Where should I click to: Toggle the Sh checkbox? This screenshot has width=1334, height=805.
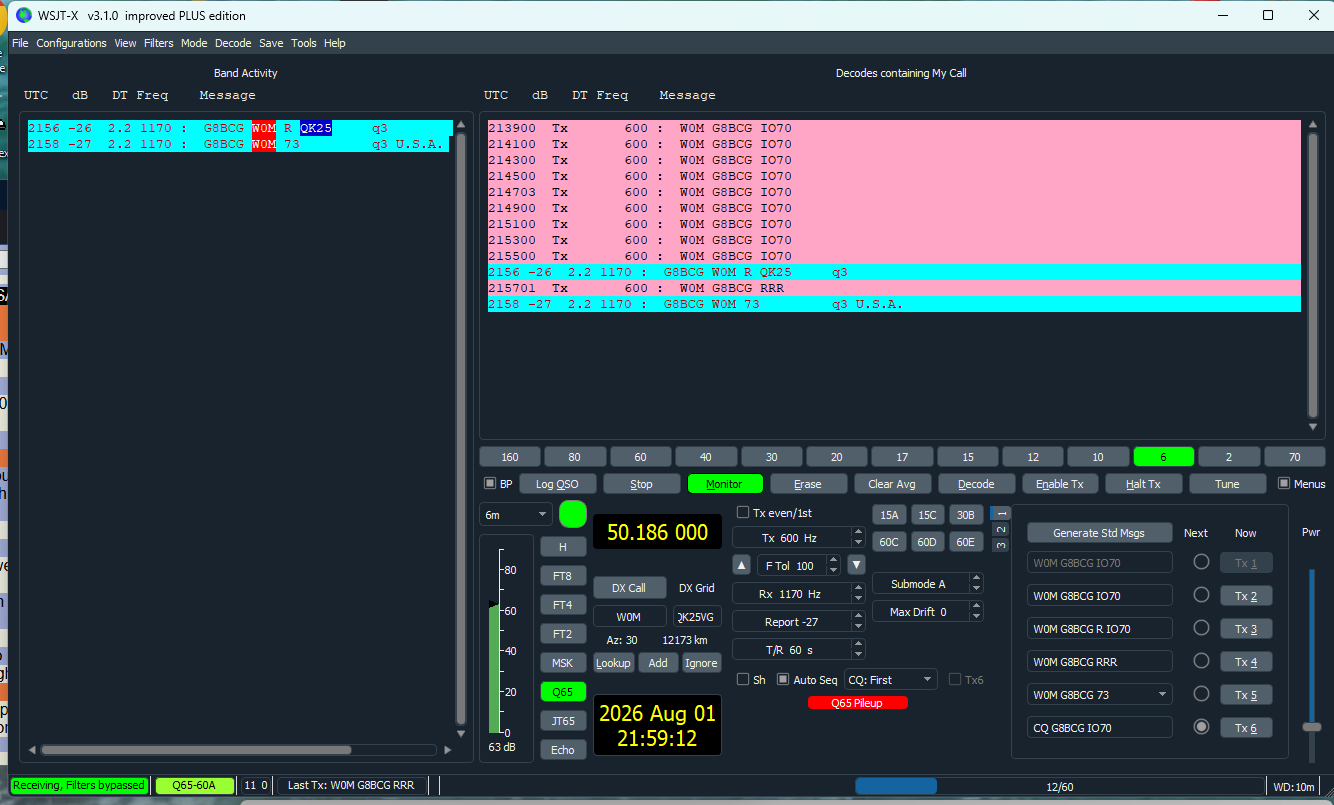tap(743, 679)
